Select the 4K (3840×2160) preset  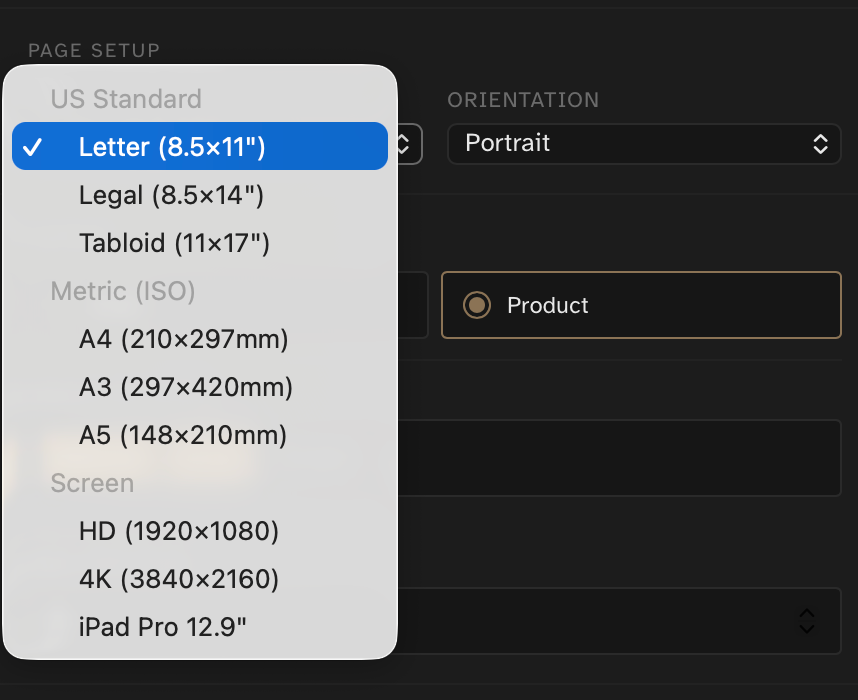(178, 579)
